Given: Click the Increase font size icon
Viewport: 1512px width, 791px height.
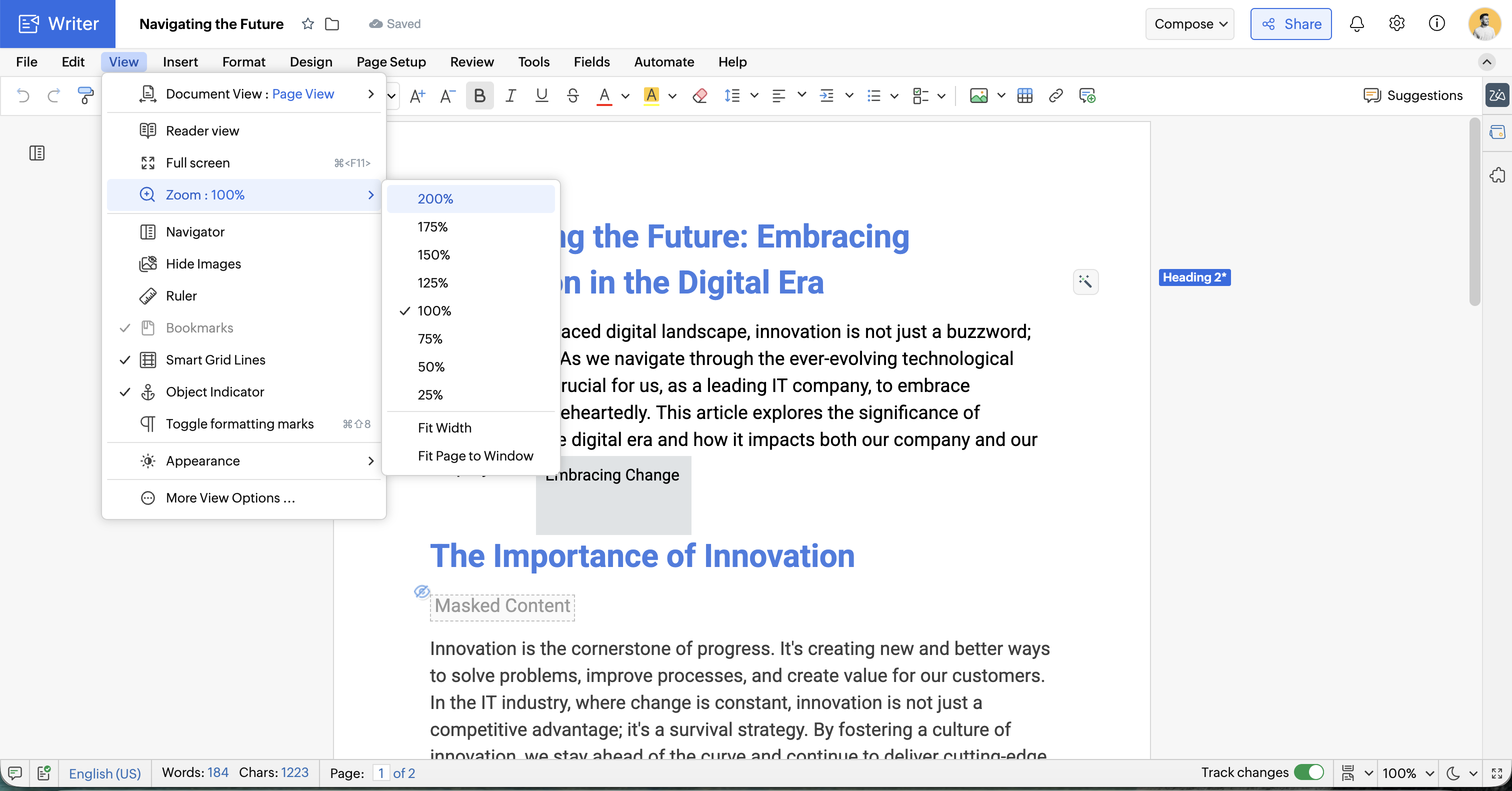Looking at the screenshot, I should (x=417, y=95).
